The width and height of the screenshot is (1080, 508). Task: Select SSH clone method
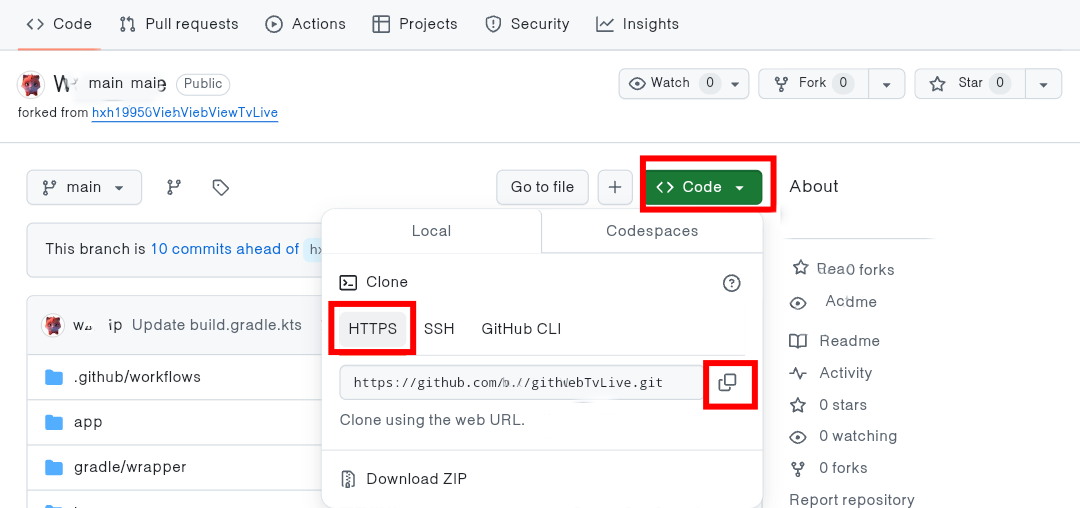[x=439, y=329]
